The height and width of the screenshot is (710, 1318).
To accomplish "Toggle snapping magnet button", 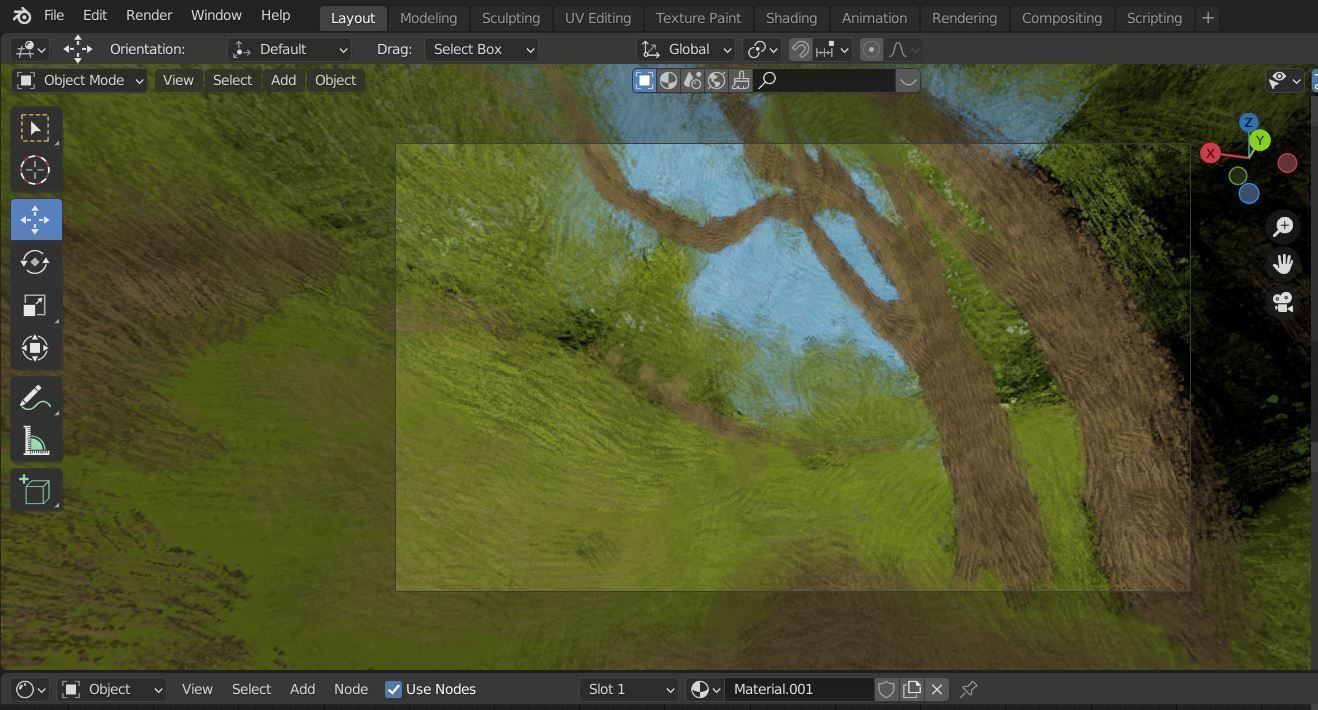I will point(800,49).
